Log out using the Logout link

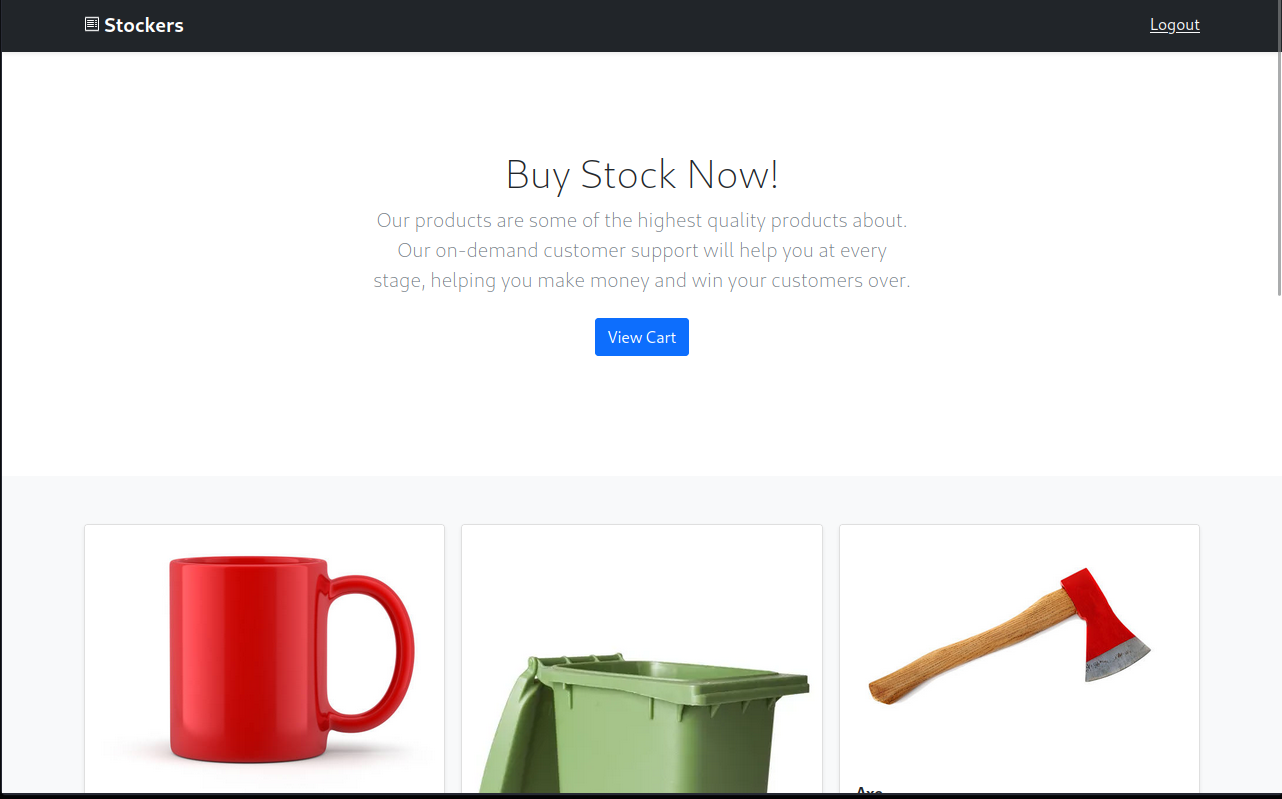coord(1174,25)
